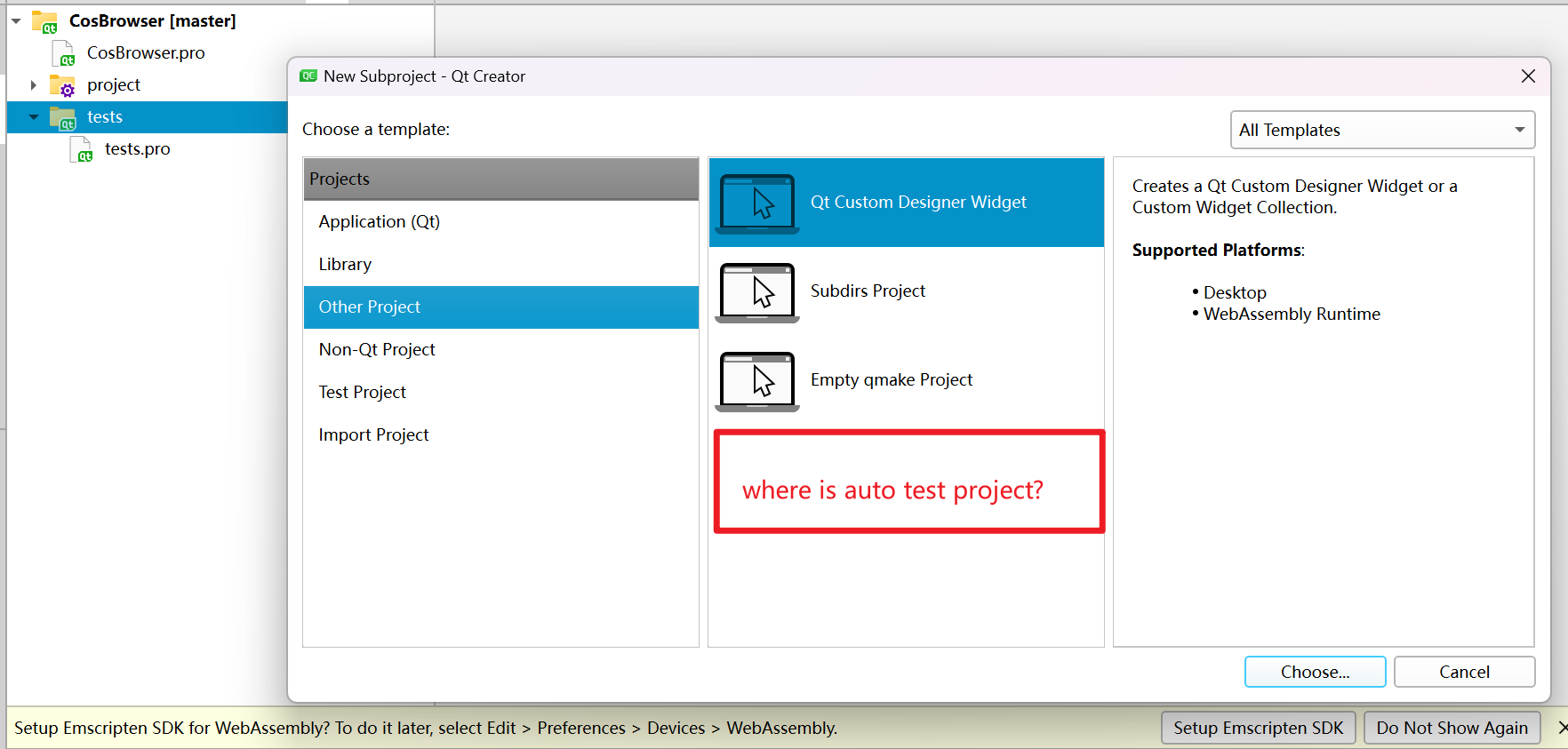Collapse the tests tree node
Viewport: 1568px width, 749px height.
click(34, 117)
